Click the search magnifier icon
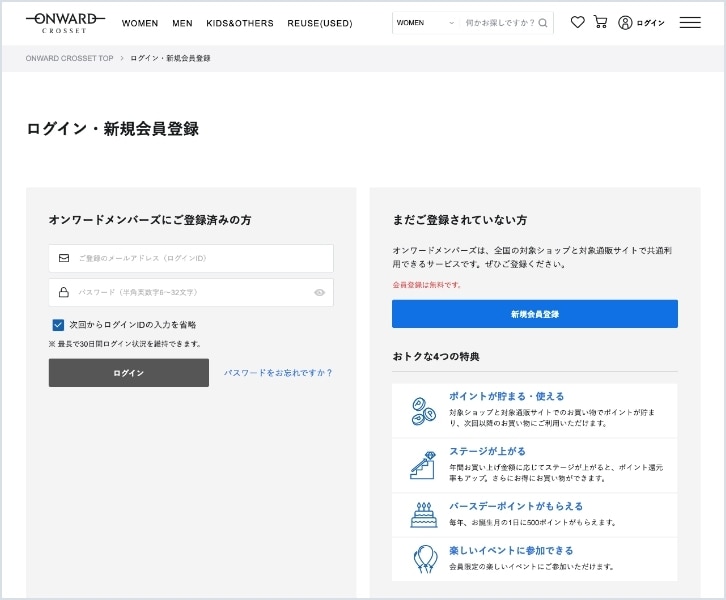Image resolution: width=726 pixels, height=600 pixels. [x=543, y=22]
